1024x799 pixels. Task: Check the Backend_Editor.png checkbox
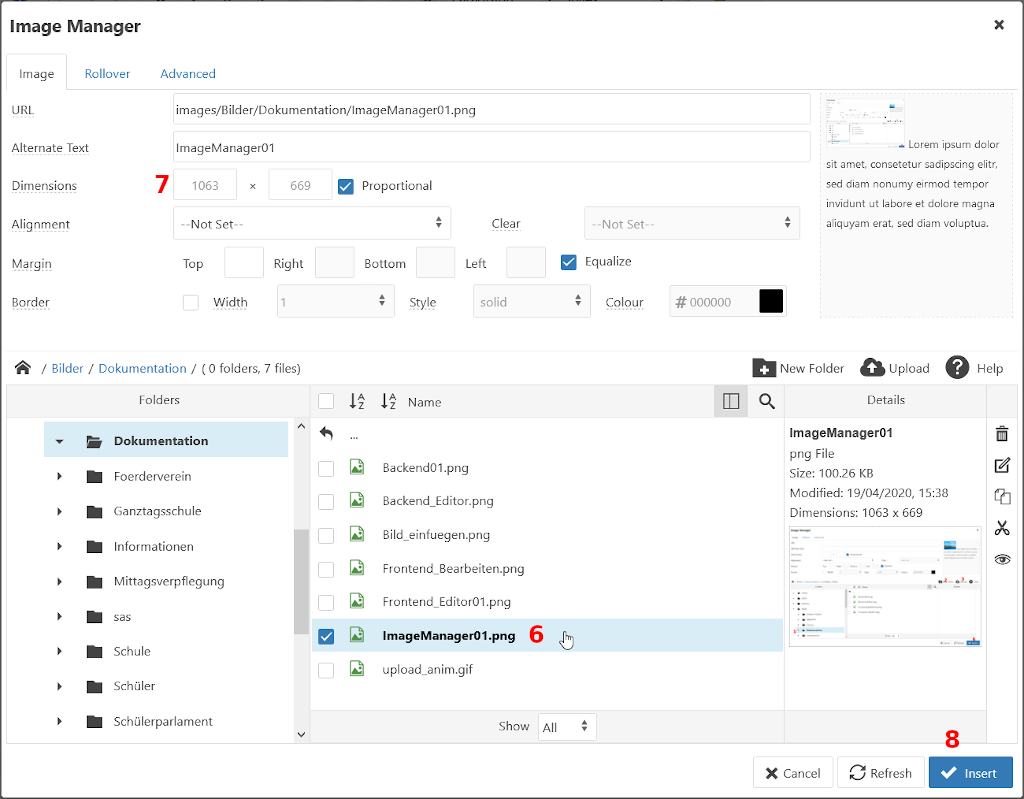tap(326, 502)
